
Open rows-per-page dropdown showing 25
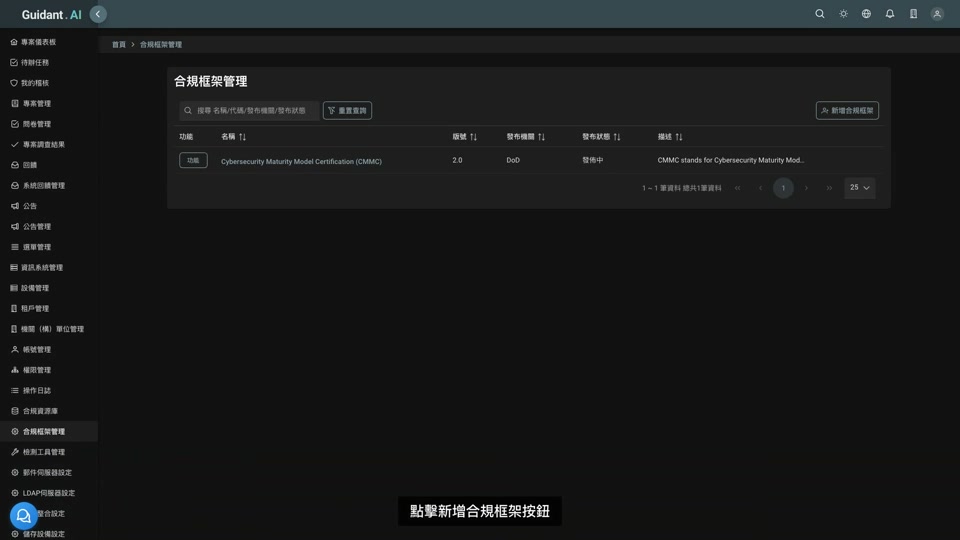860,188
